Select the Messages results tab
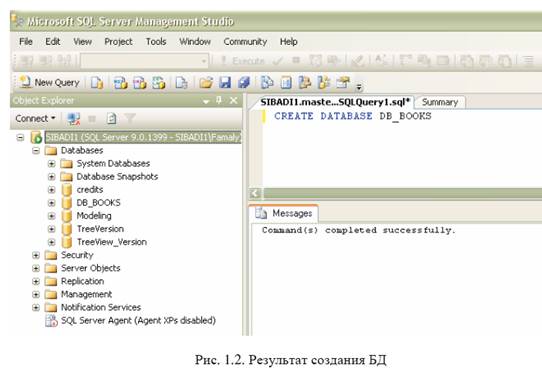Viewport: 542px width, 380px height. click(x=284, y=213)
